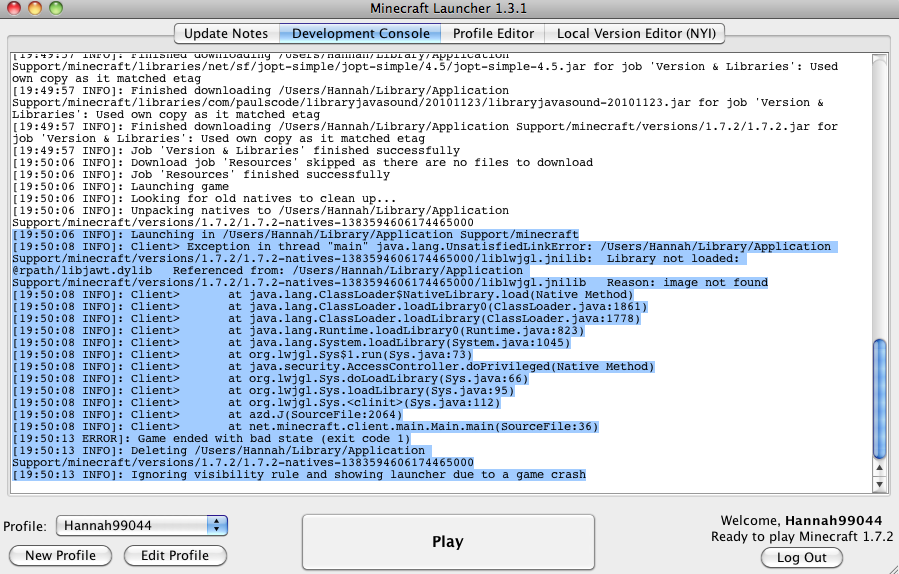Switch to the Update Notes tab
Image resolution: width=899 pixels, height=574 pixels.
coord(226,33)
